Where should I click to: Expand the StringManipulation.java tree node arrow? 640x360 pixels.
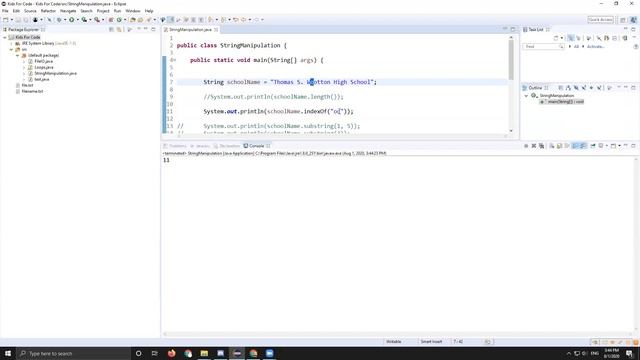pyautogui.click(x=24, y=73)
